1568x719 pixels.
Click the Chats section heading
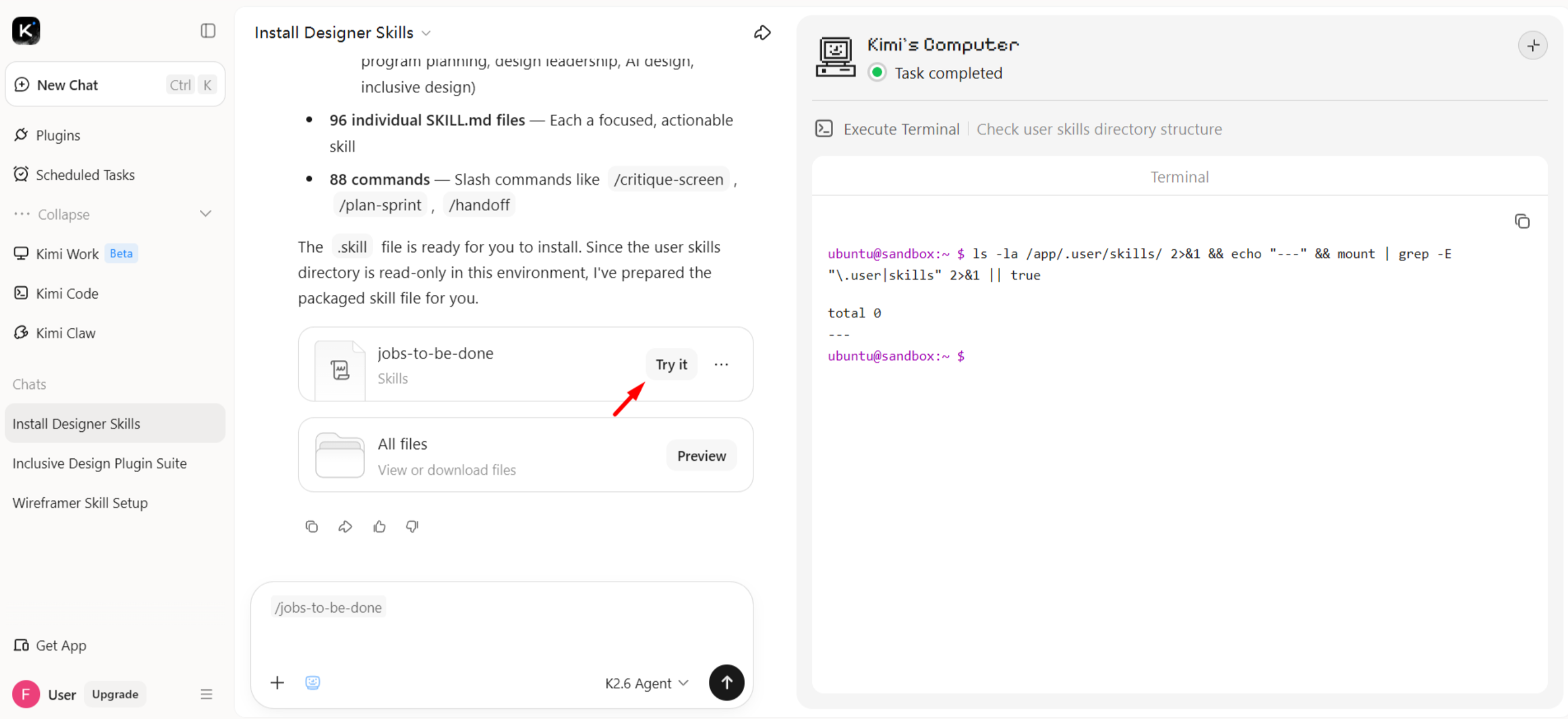pos(29,384)
